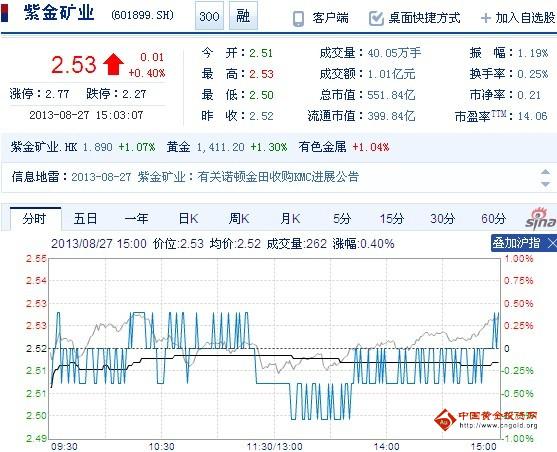Click the up arrow in news ticker

[545, 172]
